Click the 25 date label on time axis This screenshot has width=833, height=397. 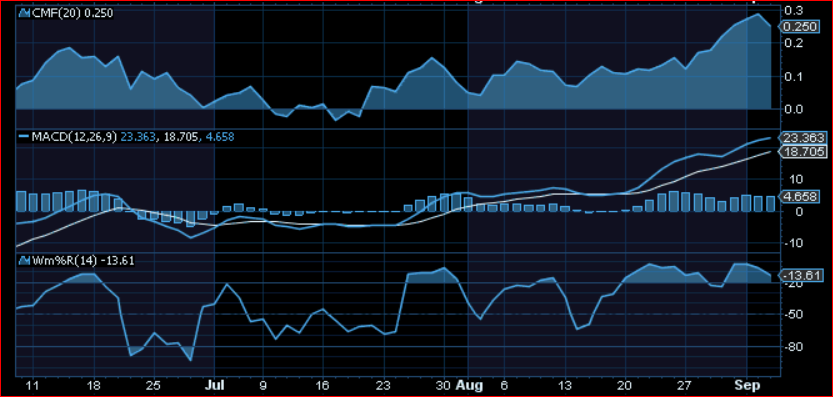(154, 384)
